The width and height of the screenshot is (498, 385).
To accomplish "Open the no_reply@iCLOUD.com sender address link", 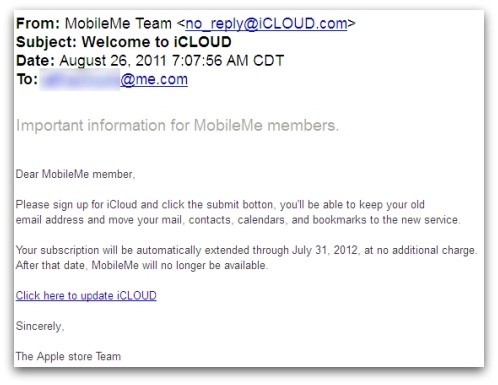I will pyautogui.click(x=266, y=24).
